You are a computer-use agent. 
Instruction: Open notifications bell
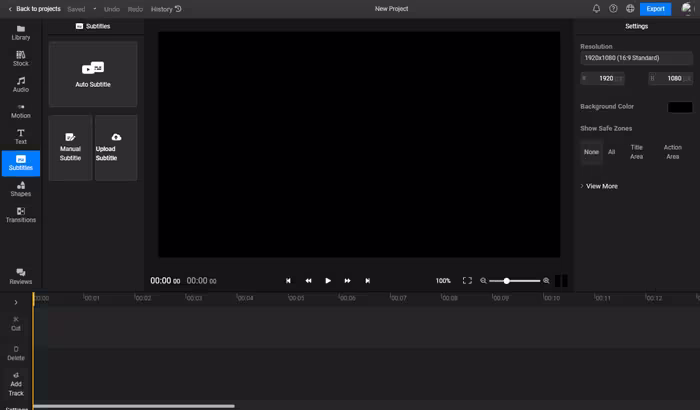click(x=596, y=8)
